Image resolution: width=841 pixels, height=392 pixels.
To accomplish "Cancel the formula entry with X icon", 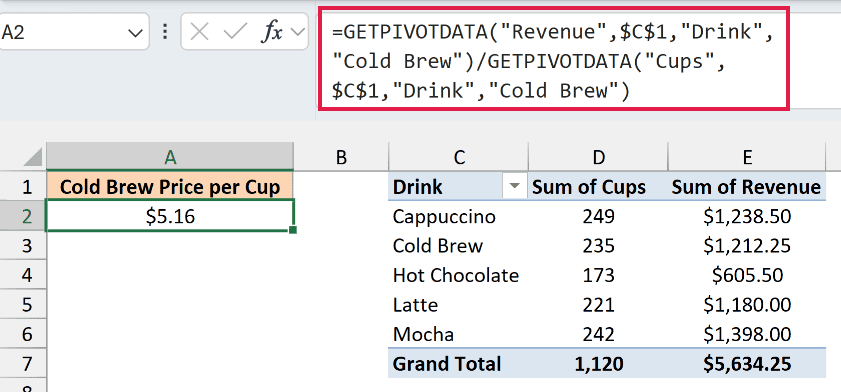I will tap(200, 33).
